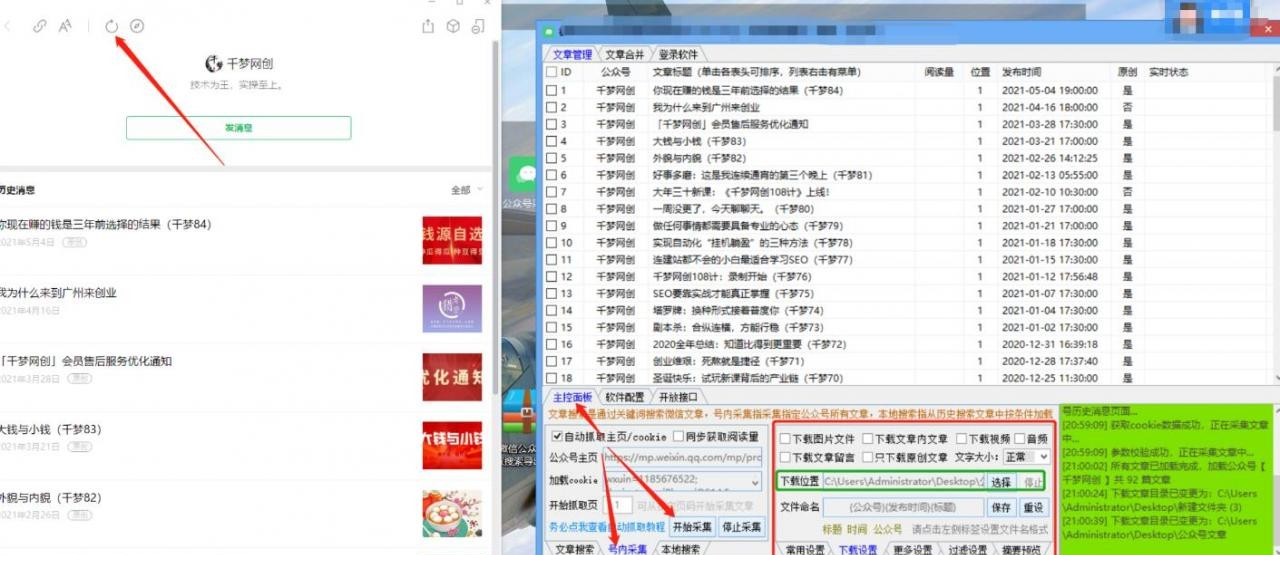Click the rightmost toolbar icon beside the cube

479,26
